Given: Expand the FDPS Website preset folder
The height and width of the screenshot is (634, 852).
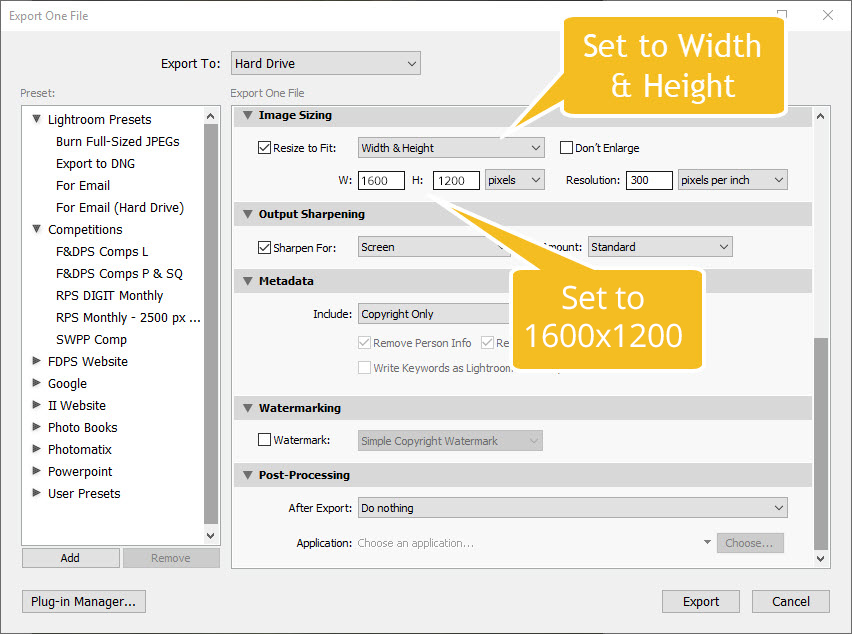Looking at the screenshot, I should [37, 361].
